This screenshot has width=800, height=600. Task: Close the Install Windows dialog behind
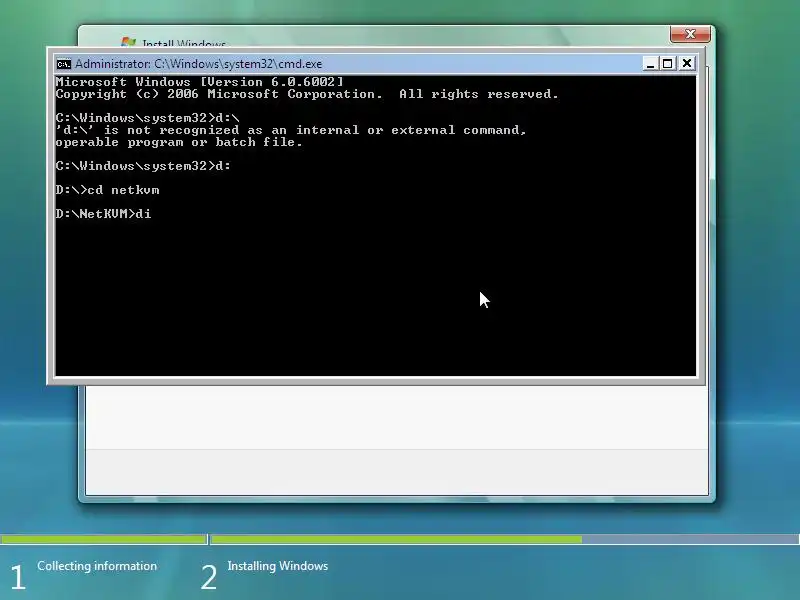[x=690, y=34]
